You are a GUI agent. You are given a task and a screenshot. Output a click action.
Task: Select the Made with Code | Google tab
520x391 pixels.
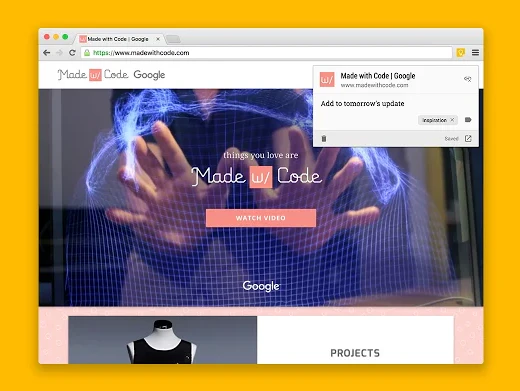[x=118, y=39]
